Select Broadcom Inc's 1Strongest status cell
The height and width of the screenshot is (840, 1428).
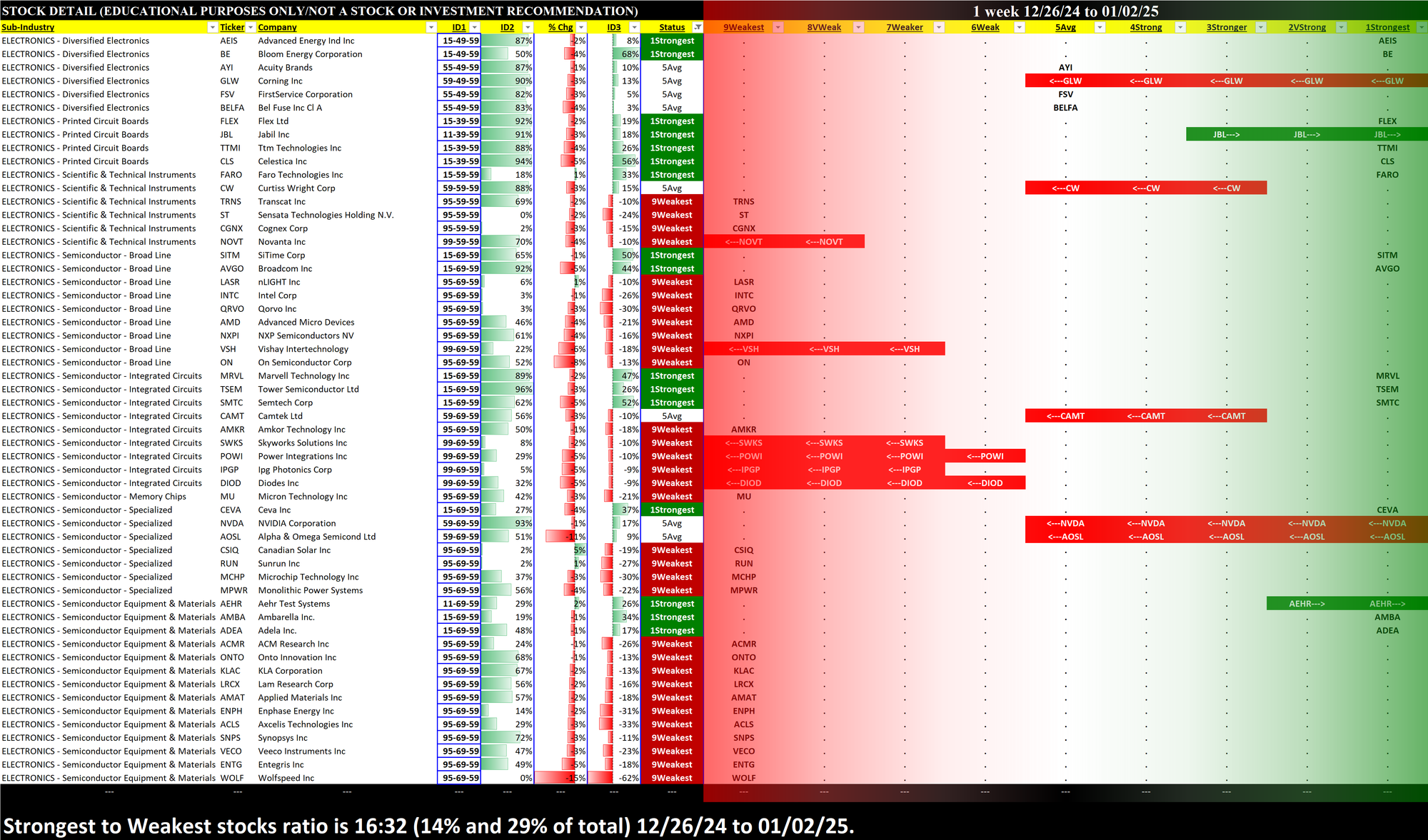(x=671, y=268)
